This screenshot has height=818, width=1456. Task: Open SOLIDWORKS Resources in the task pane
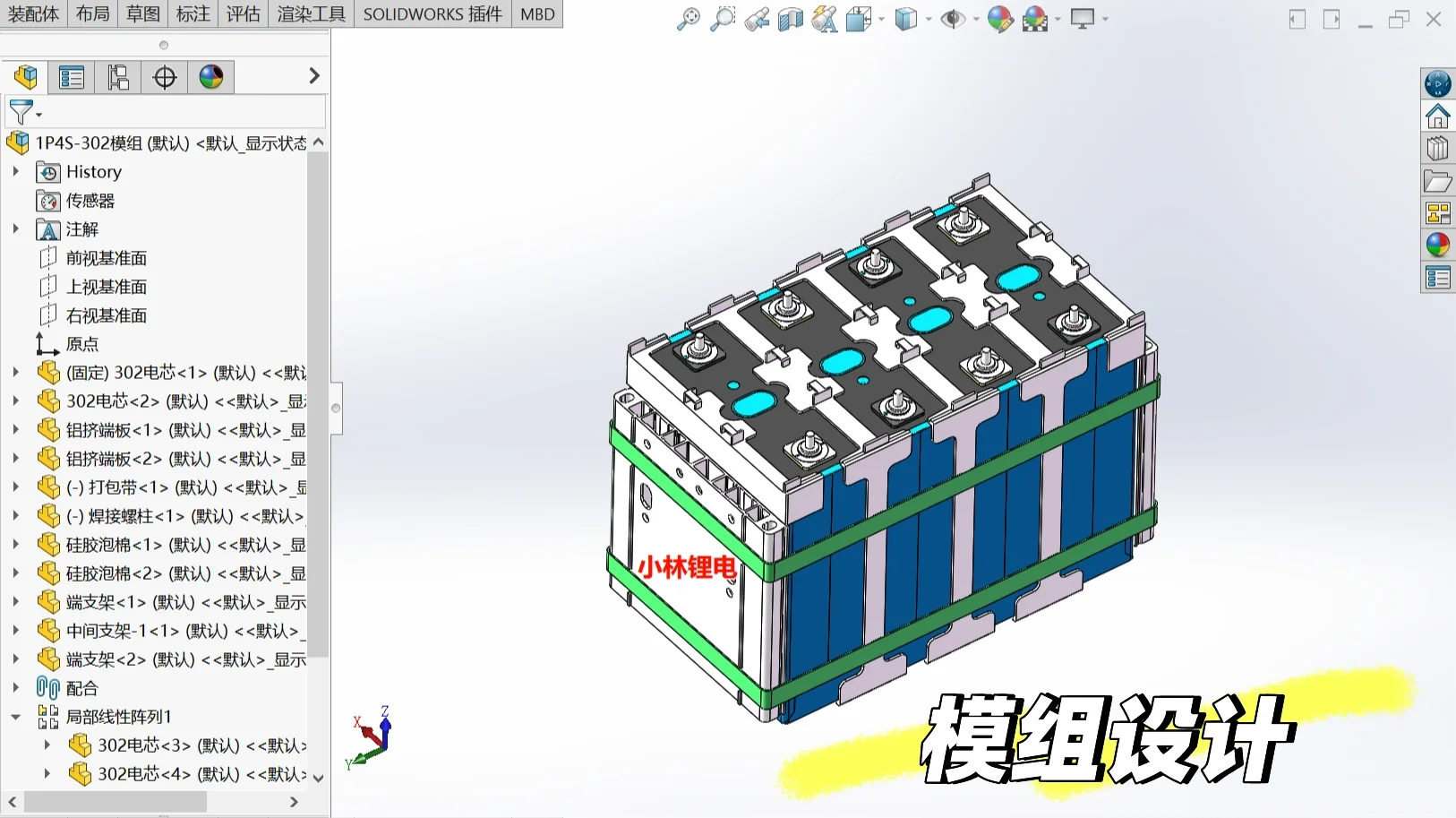1438,84
